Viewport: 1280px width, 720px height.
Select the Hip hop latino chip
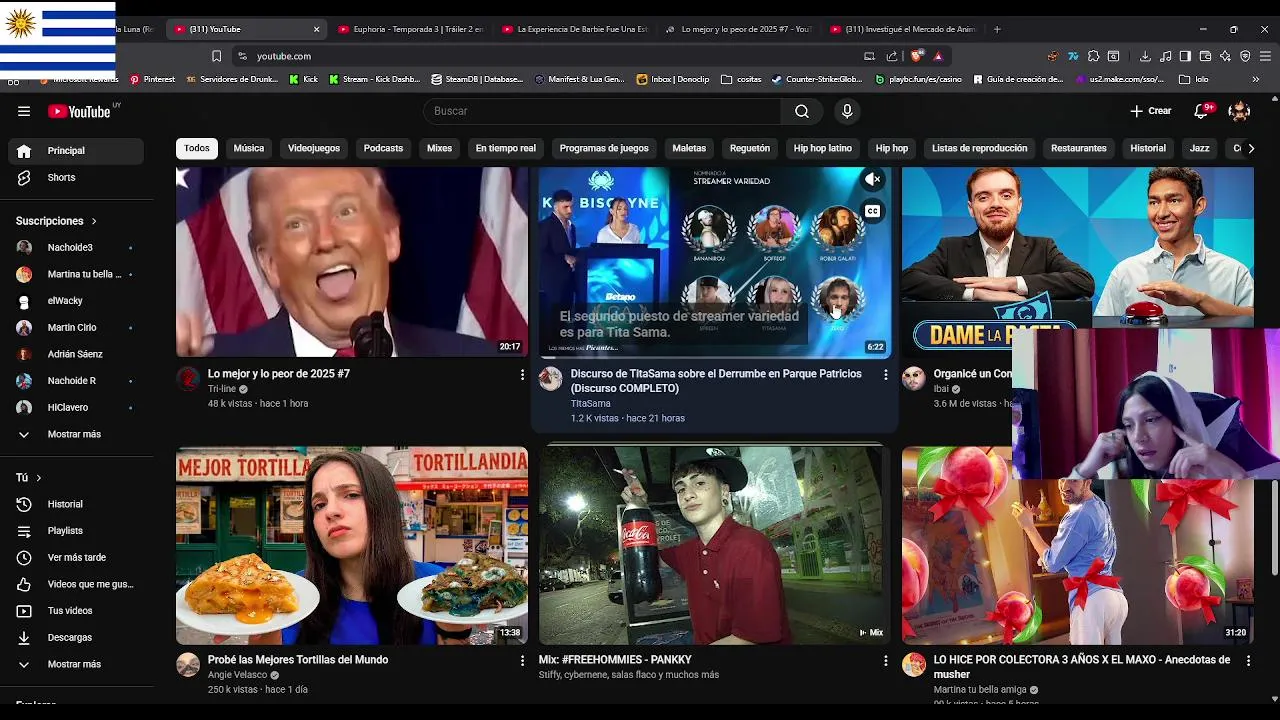pos(823,148)
